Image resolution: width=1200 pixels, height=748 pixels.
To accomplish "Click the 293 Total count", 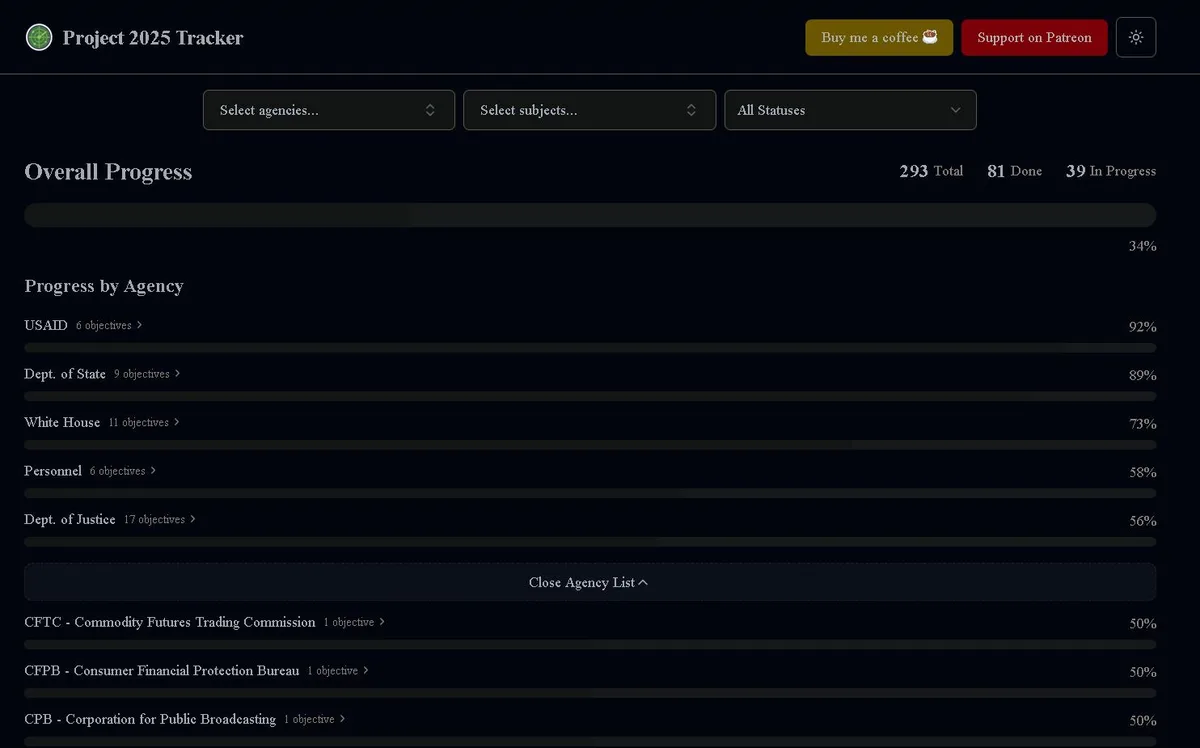I will 931,171.
